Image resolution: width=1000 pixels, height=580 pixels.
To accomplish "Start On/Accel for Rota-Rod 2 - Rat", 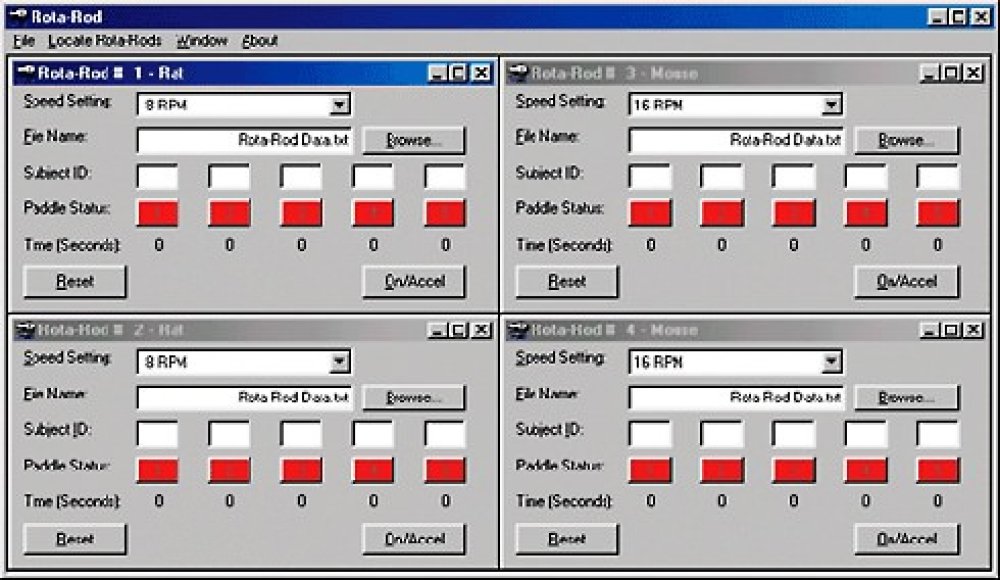I will [x=414, y=539].
